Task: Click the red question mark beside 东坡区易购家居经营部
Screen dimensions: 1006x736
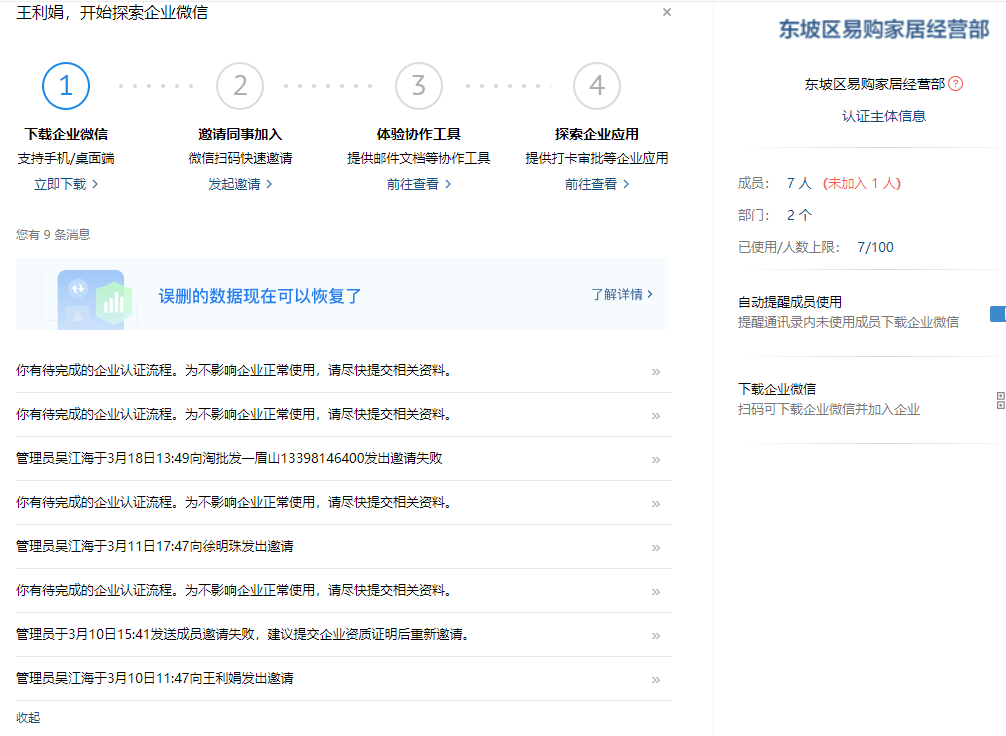Action: [x=955, y=83]
